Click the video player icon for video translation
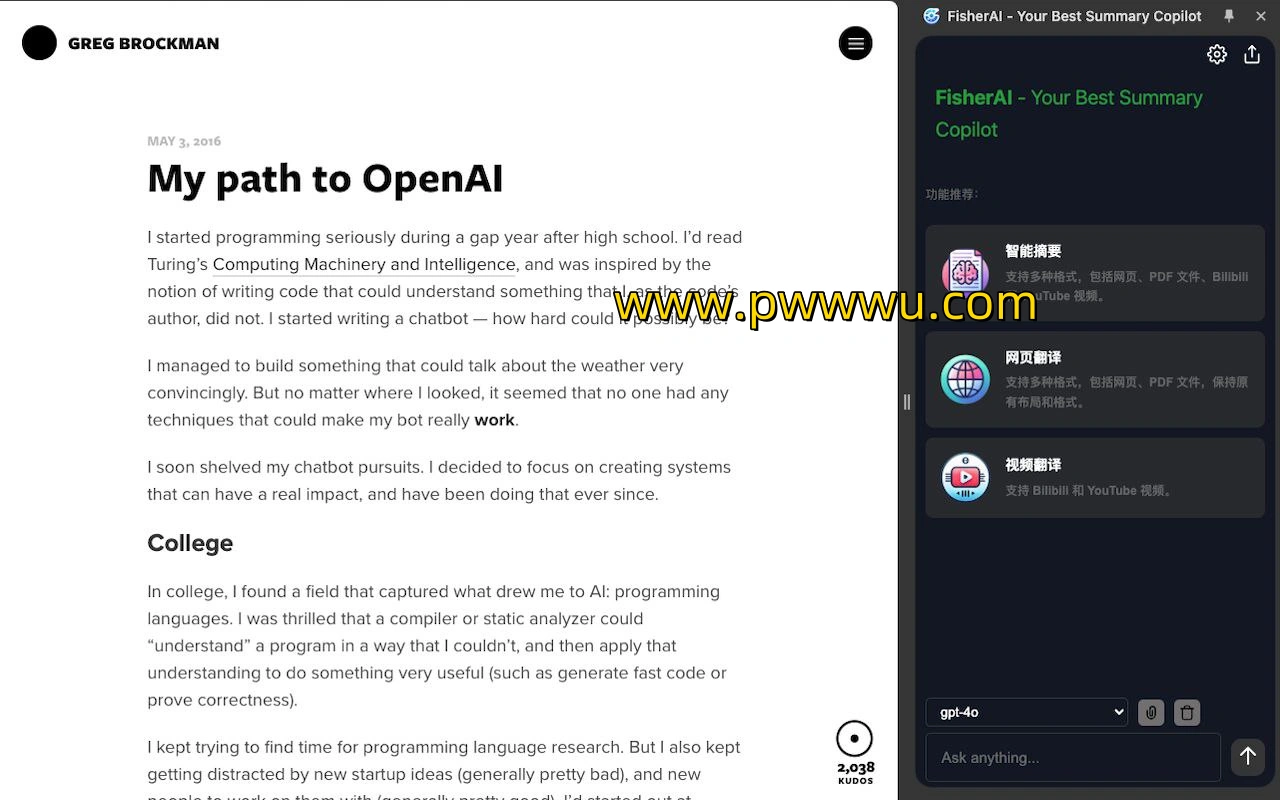 point(965,477)
